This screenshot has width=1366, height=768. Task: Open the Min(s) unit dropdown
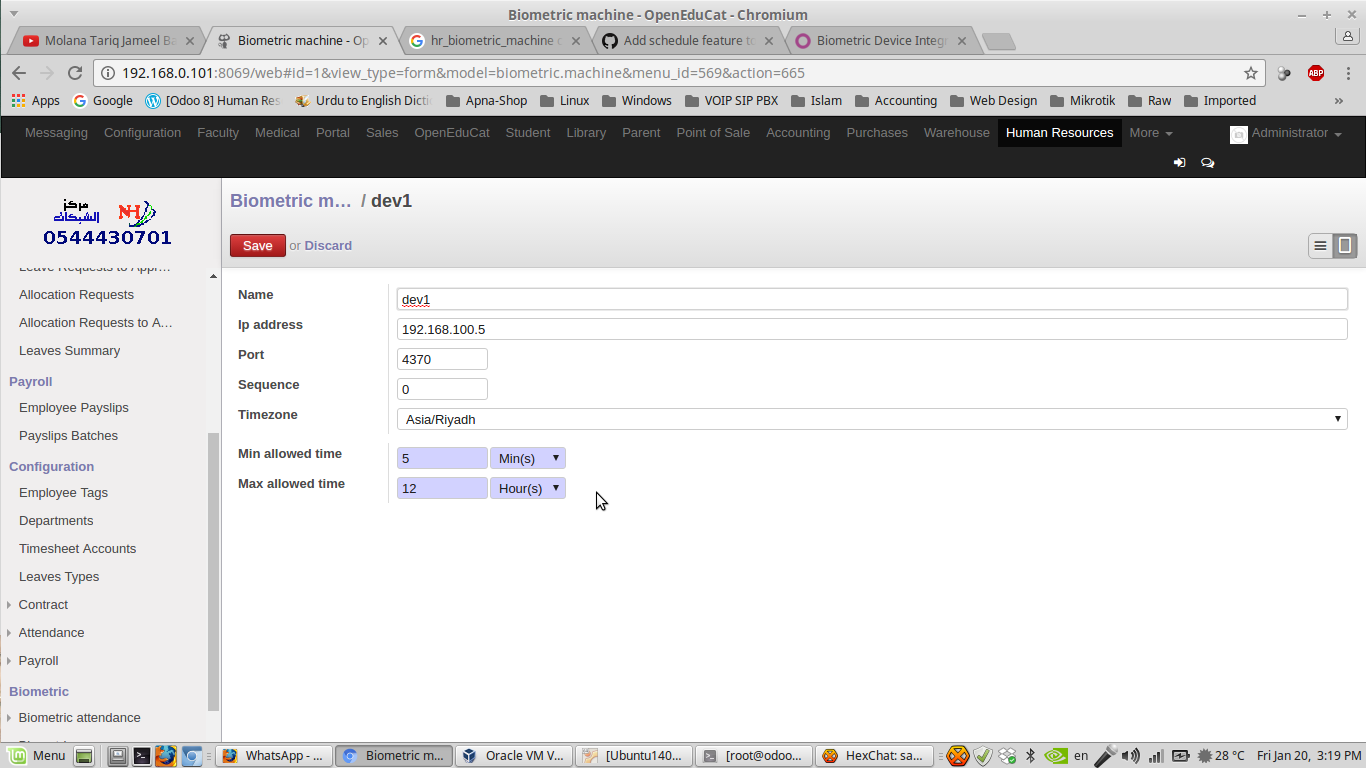tap(528, 458)
